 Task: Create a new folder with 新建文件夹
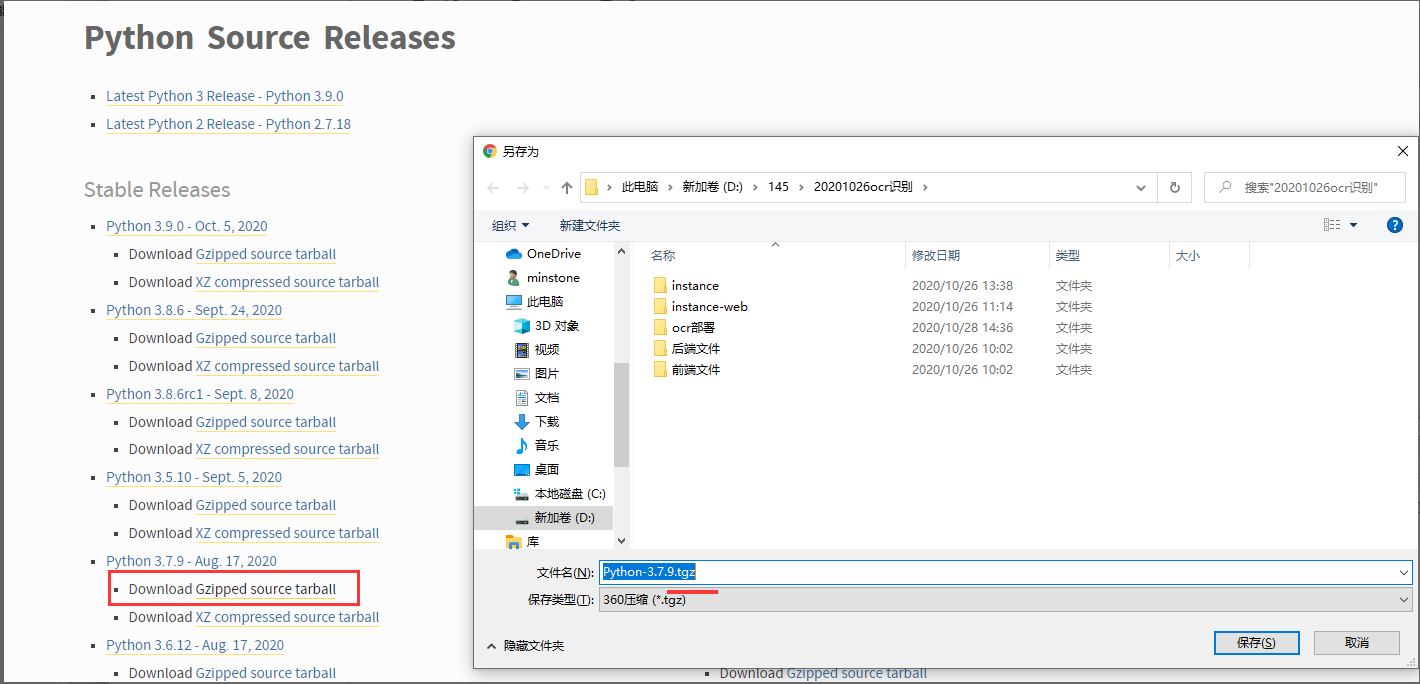coord(589,224)
